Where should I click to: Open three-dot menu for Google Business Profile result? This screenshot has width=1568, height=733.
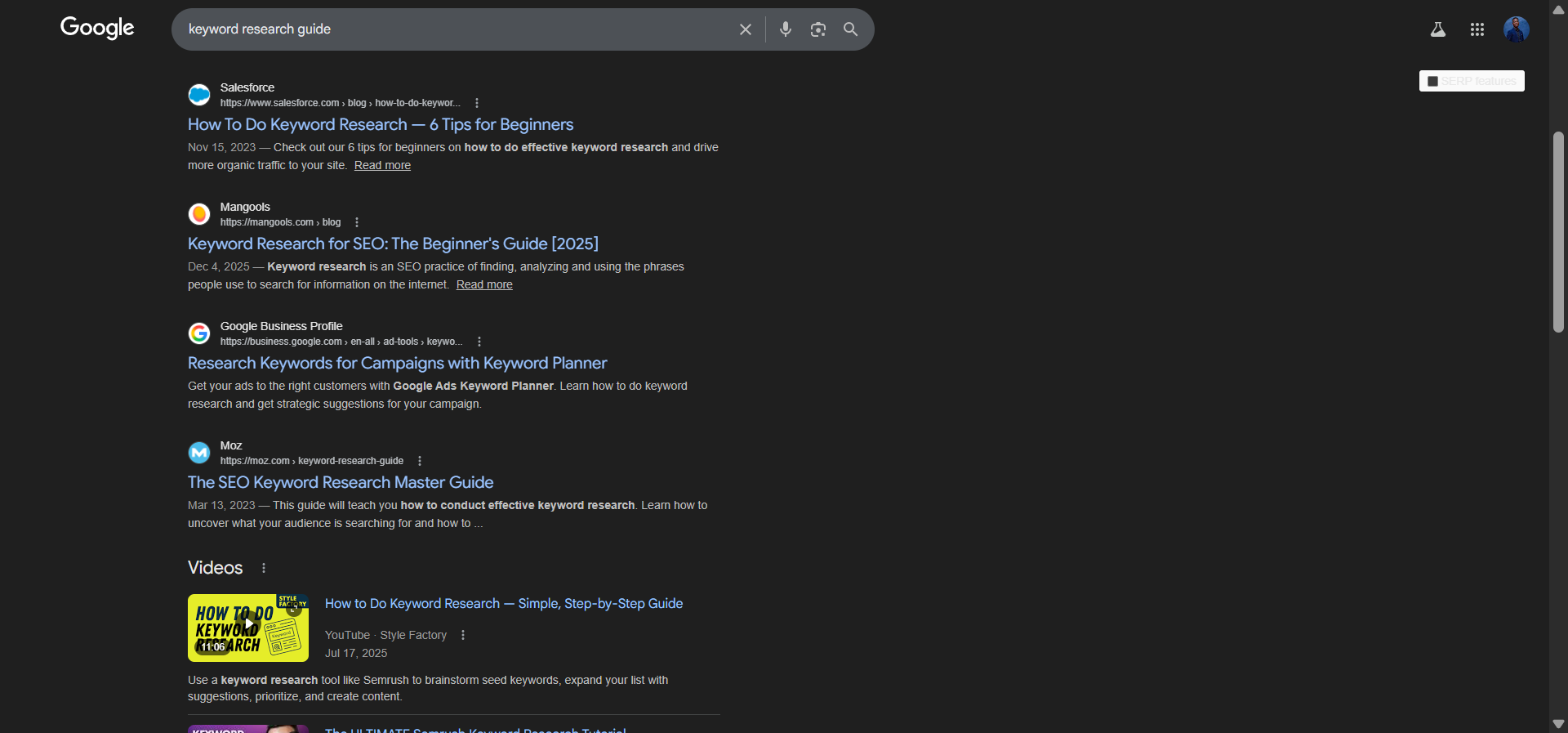click(479, 342)
